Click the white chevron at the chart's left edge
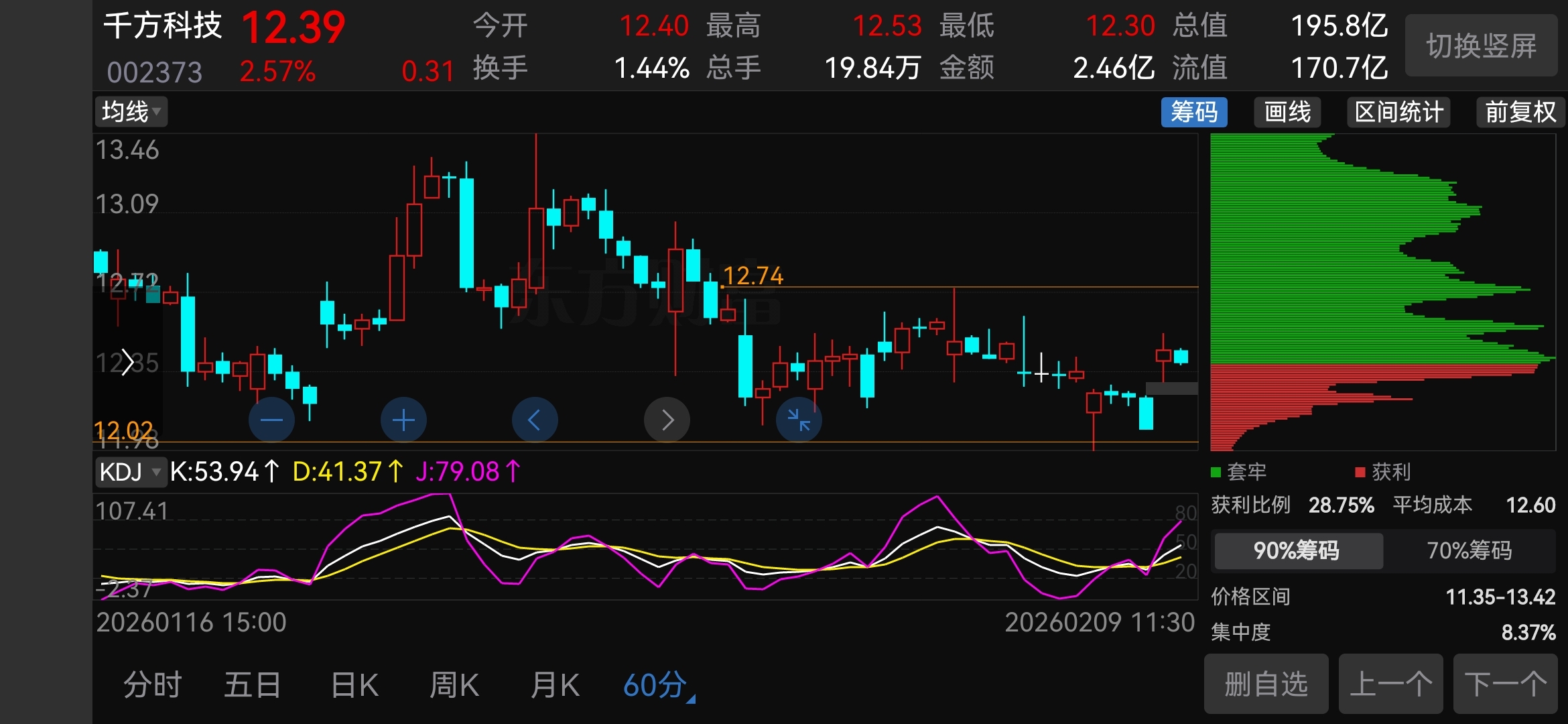1568x724 pixels. [x=127, y=363]
